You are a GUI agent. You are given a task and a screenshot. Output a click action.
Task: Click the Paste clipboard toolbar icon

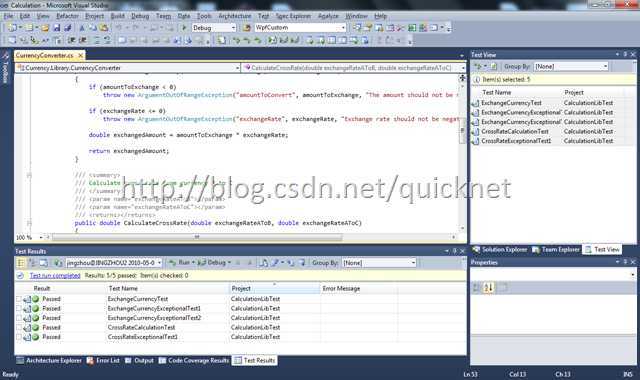click(104, 28)
